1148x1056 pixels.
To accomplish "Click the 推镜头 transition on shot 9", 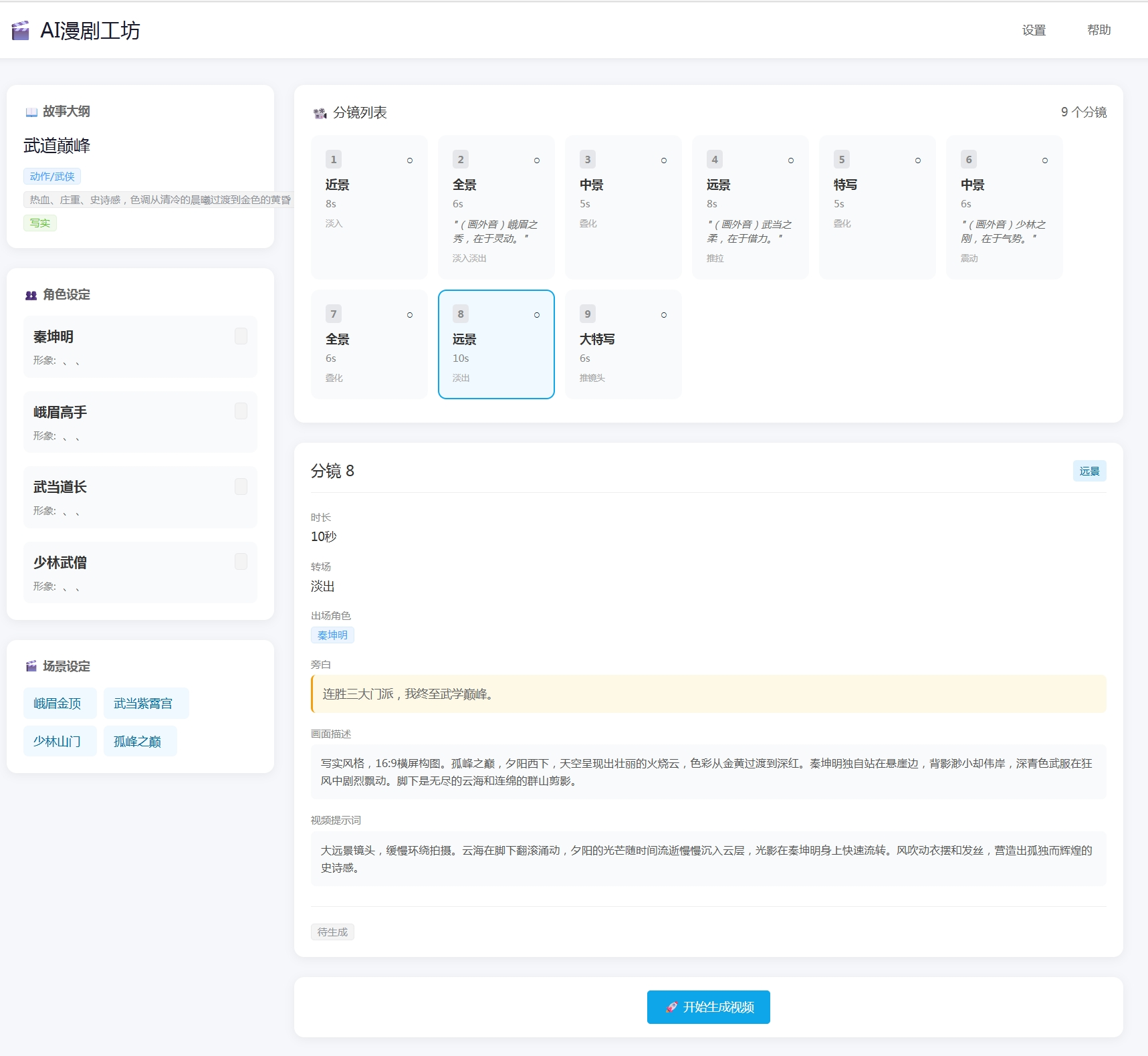I will tap(592, 378).
